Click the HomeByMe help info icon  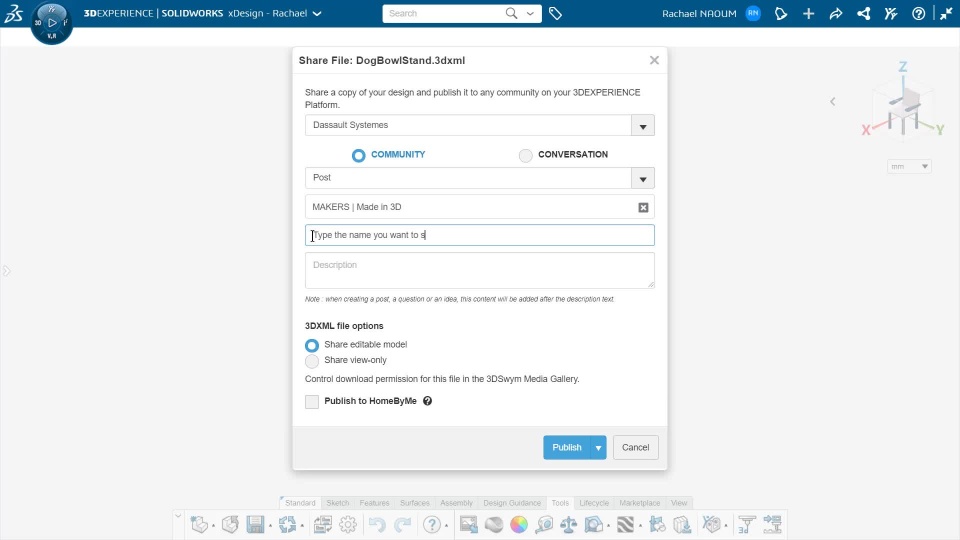427,401
